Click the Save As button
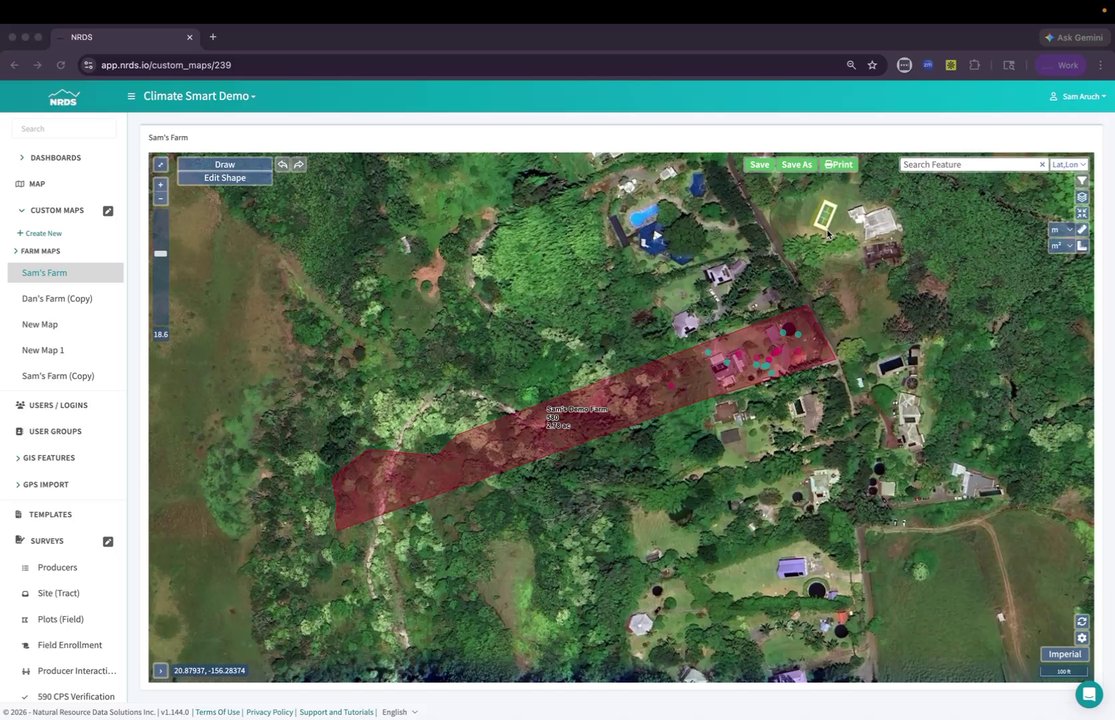 click(796, 164)
